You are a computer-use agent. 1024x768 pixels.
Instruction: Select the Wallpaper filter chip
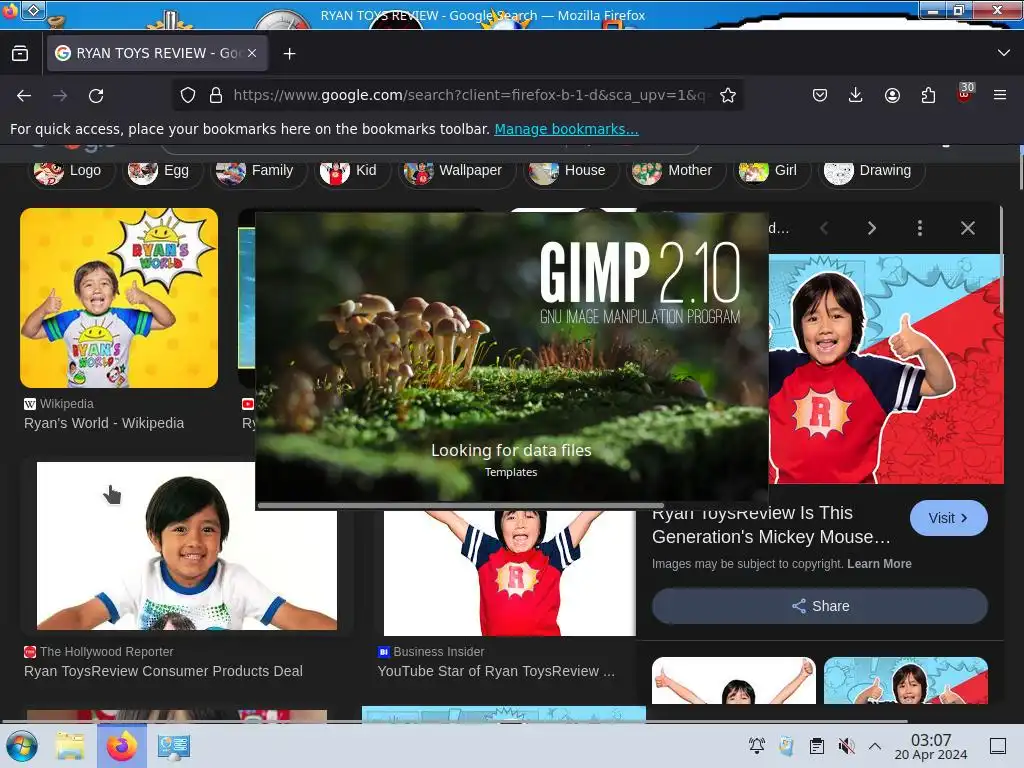[456, 170]
